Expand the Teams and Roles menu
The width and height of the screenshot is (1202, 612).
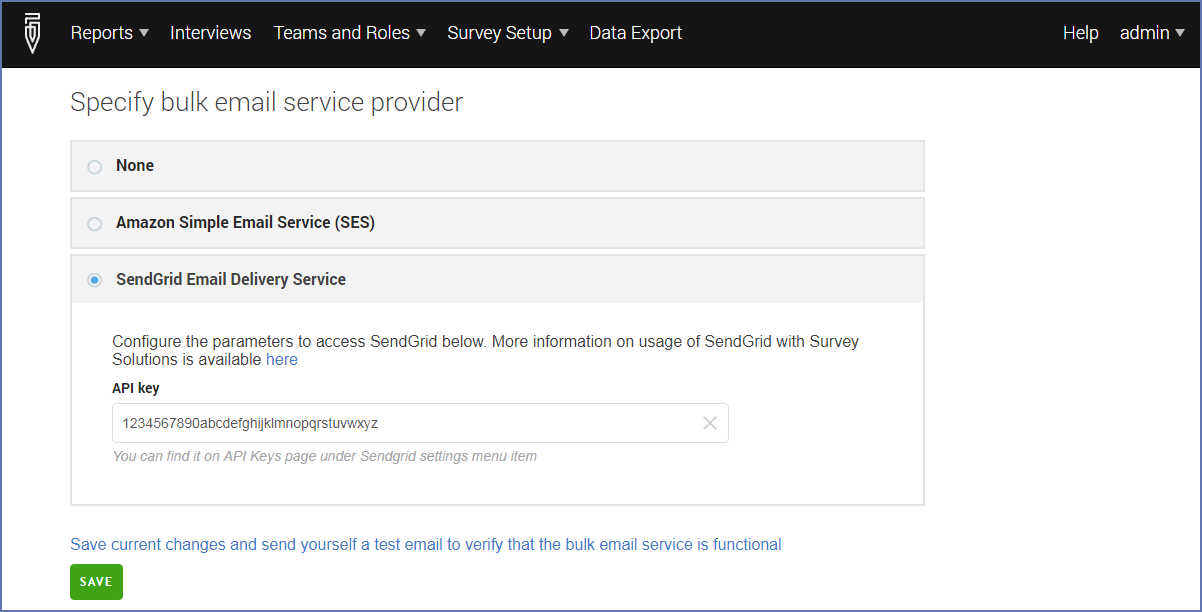[x=350, y=33]
